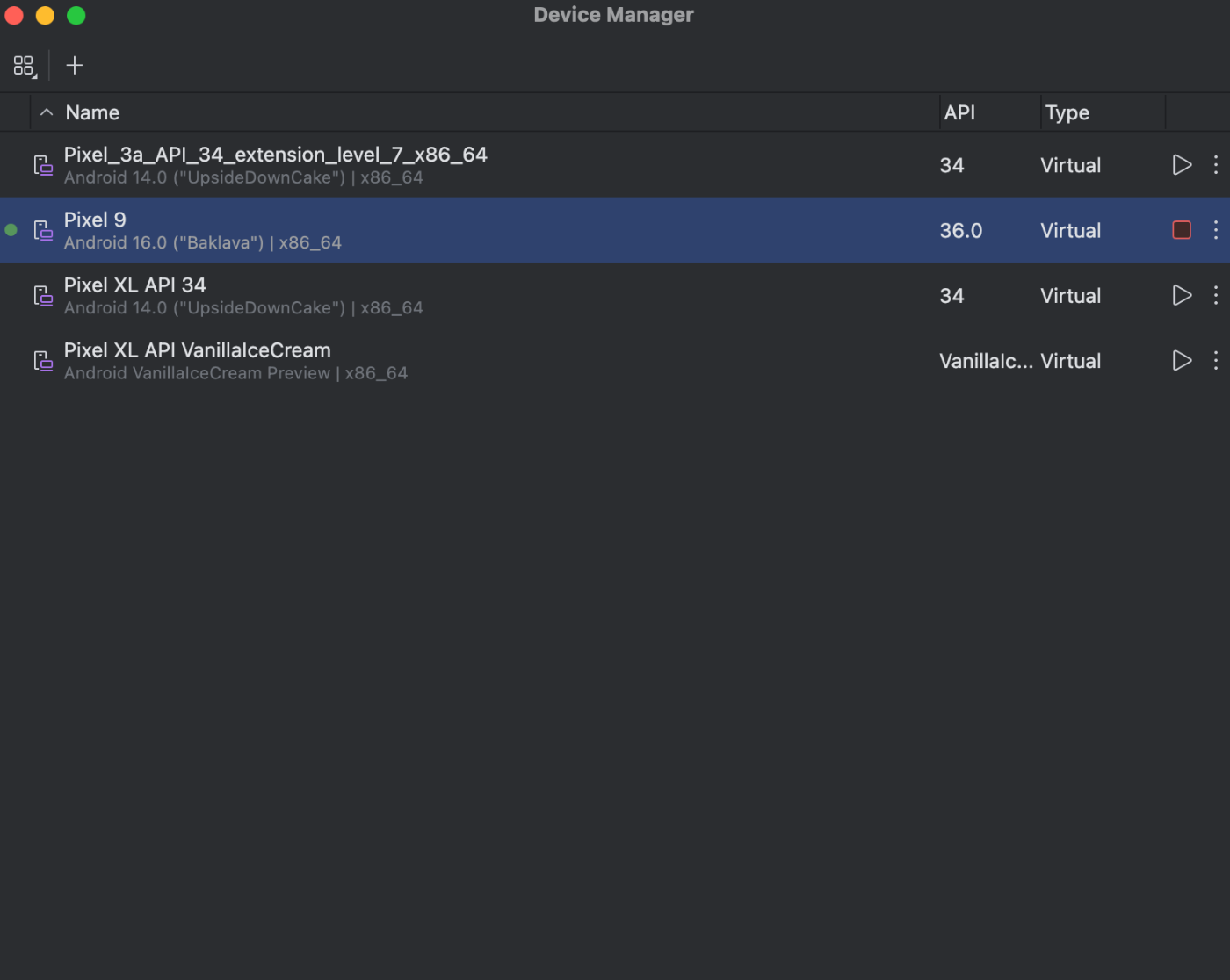Sort by the Type column header
The image size is (1230, 980).
point(1067,112)
